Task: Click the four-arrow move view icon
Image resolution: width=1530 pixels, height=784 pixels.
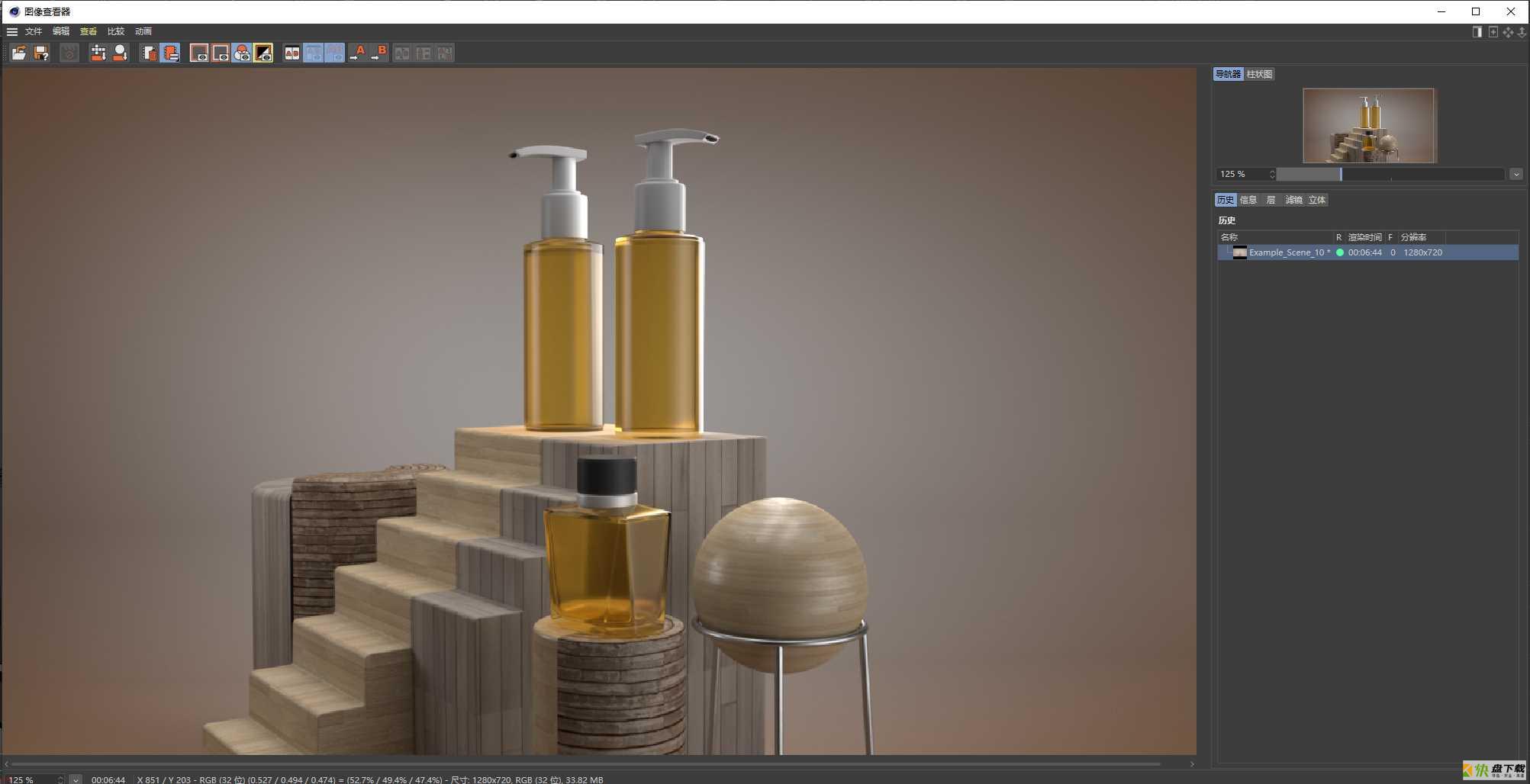Action: [1508, 31]
